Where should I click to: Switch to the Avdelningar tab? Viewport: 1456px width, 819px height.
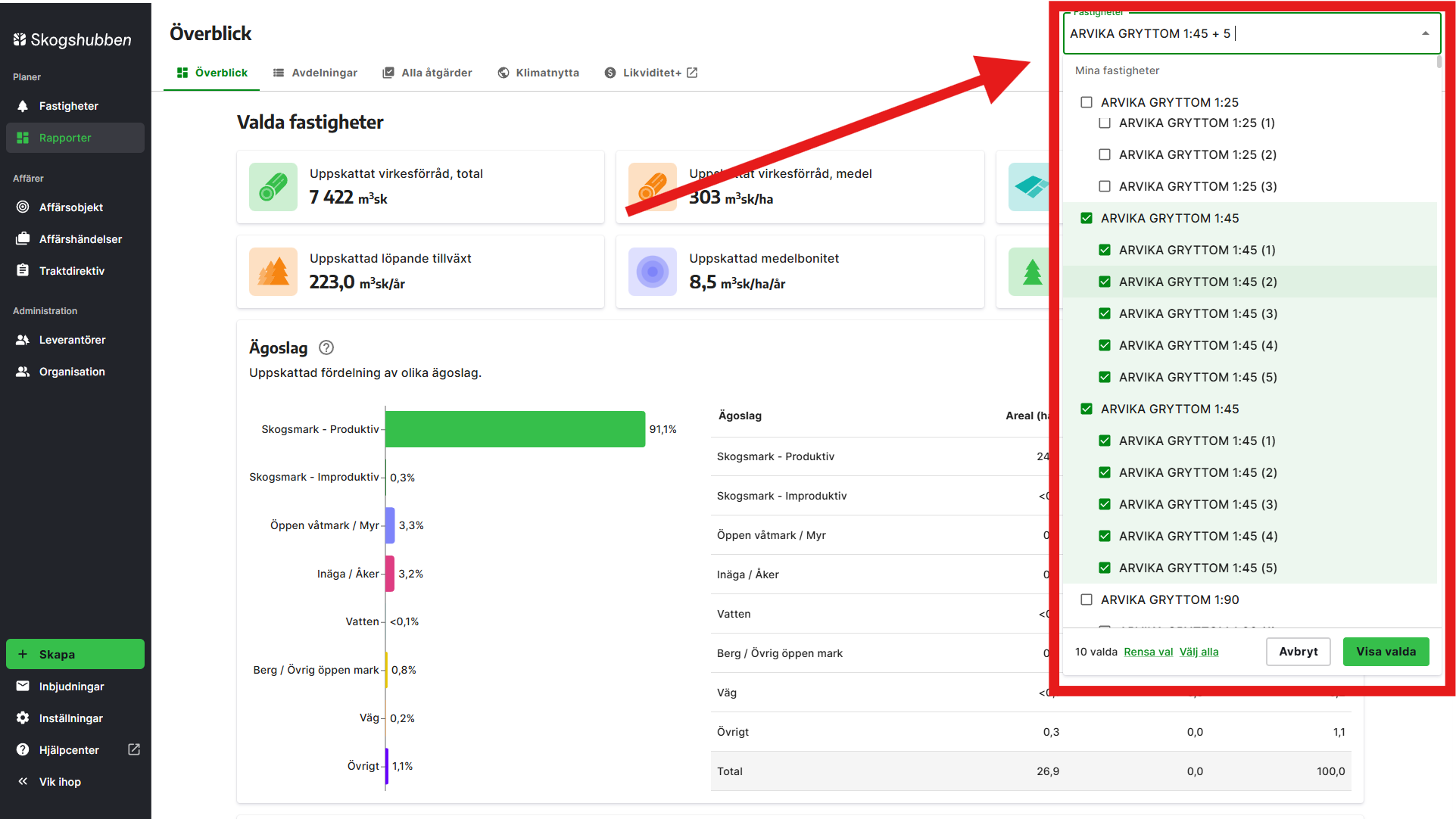coord(315,73)
